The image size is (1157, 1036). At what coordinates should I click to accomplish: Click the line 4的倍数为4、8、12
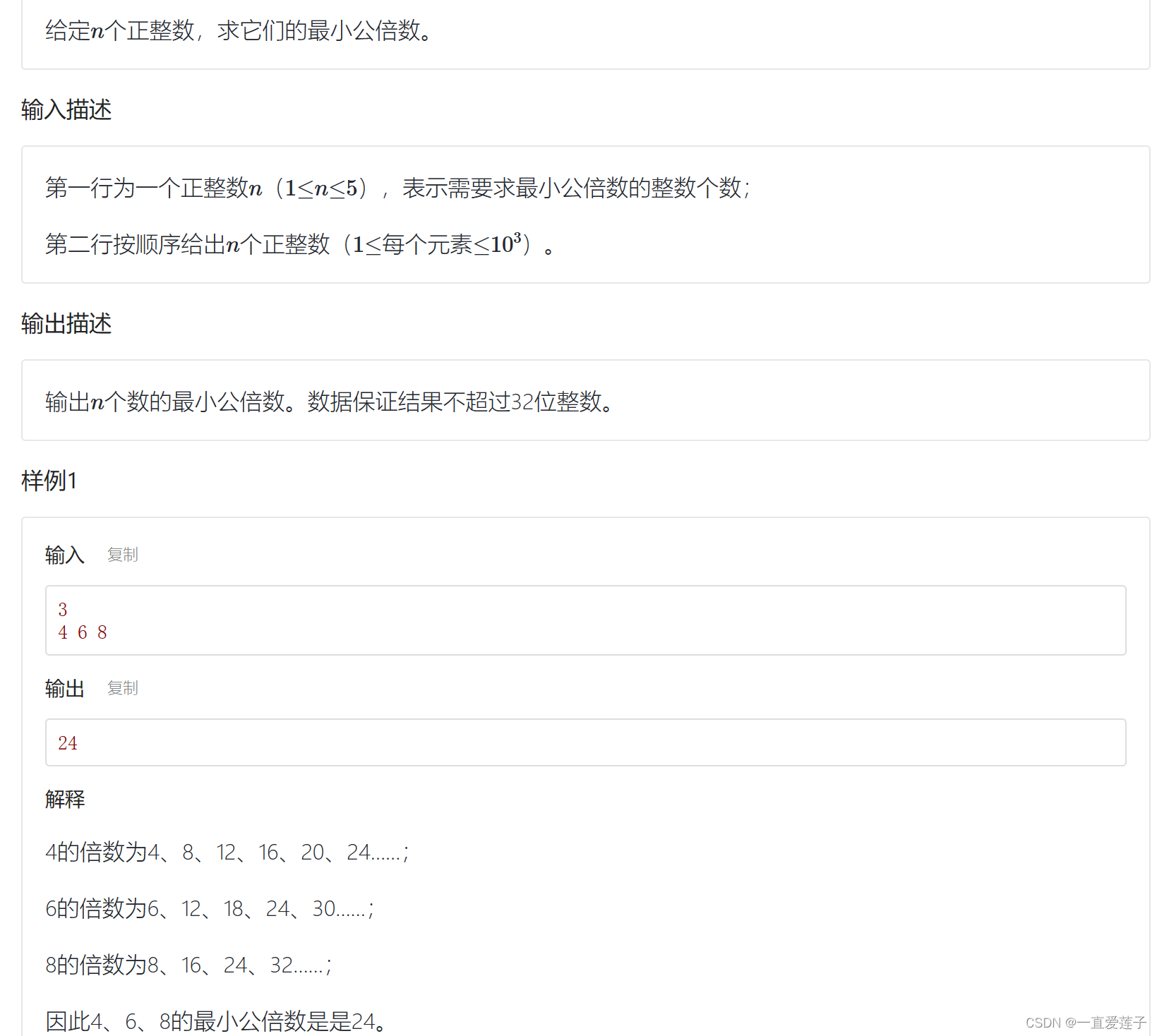coord(227,852)
